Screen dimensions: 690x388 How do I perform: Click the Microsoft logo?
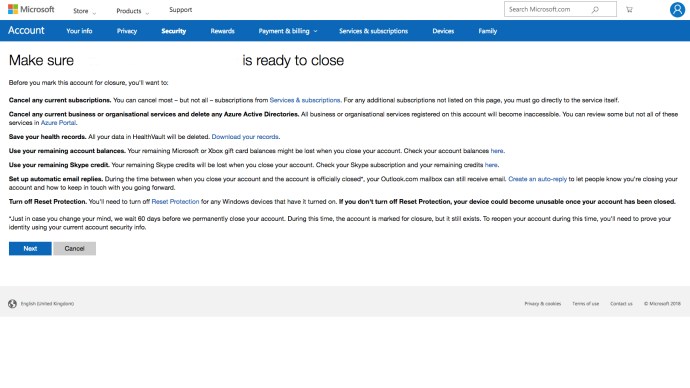[31, 9]
